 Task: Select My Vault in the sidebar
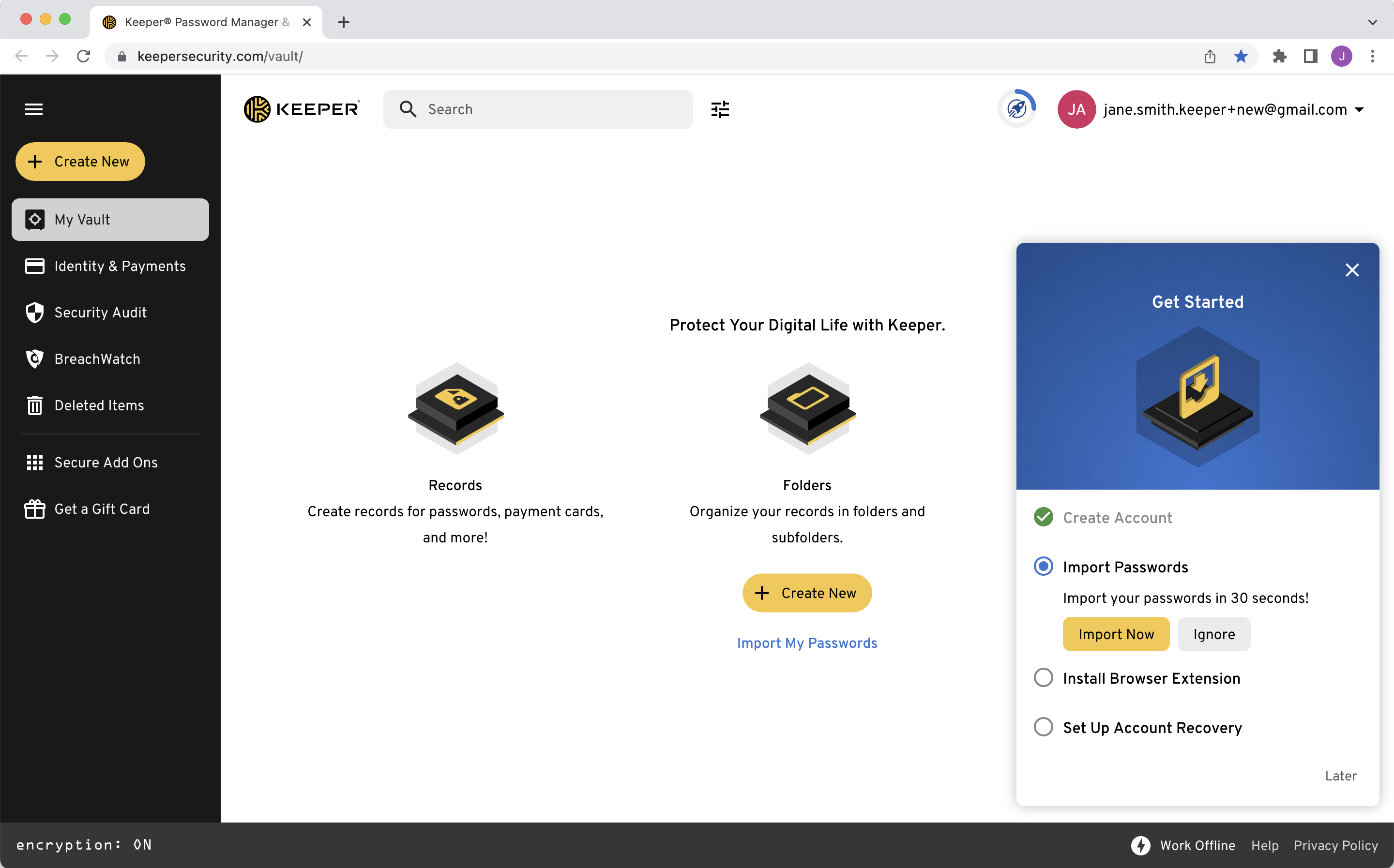110,219
